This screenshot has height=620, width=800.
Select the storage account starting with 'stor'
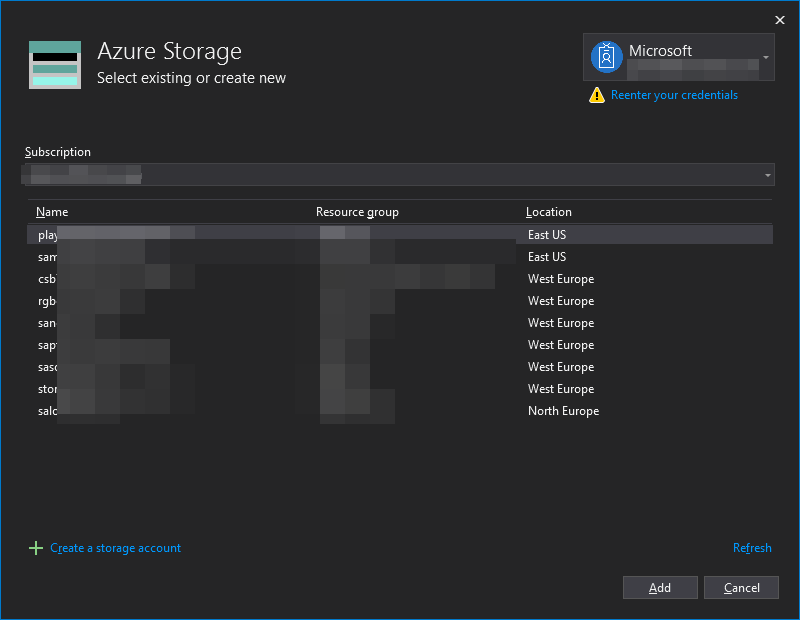point(400,388)
